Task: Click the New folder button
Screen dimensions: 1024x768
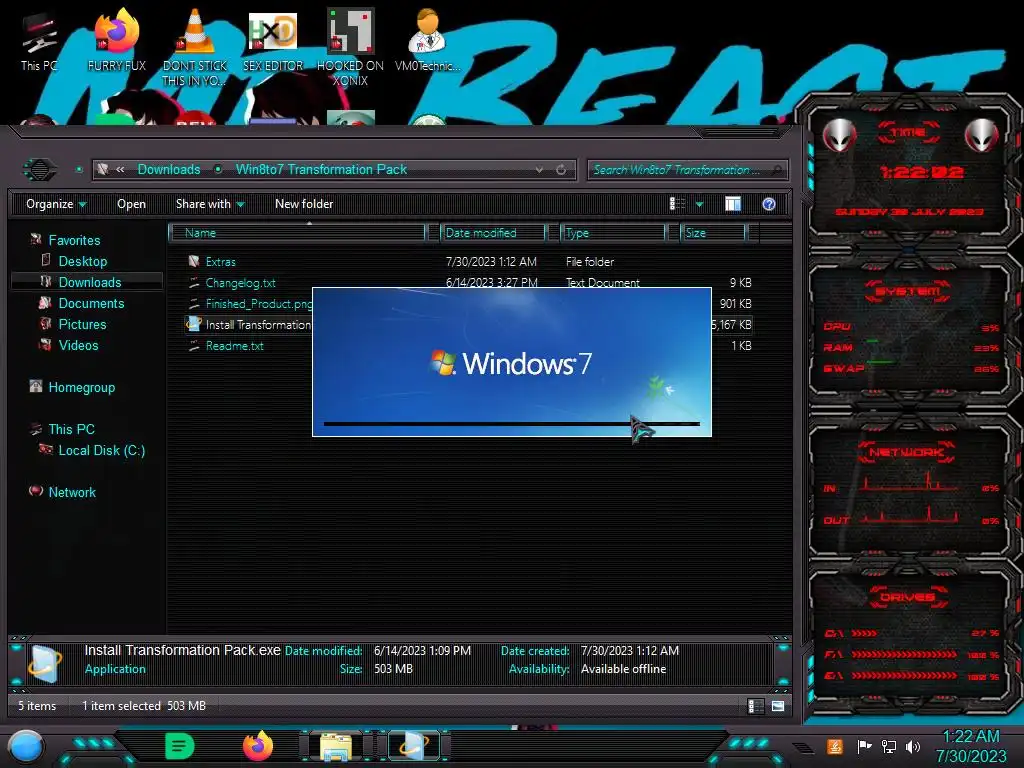Action: tap(304, 204)
